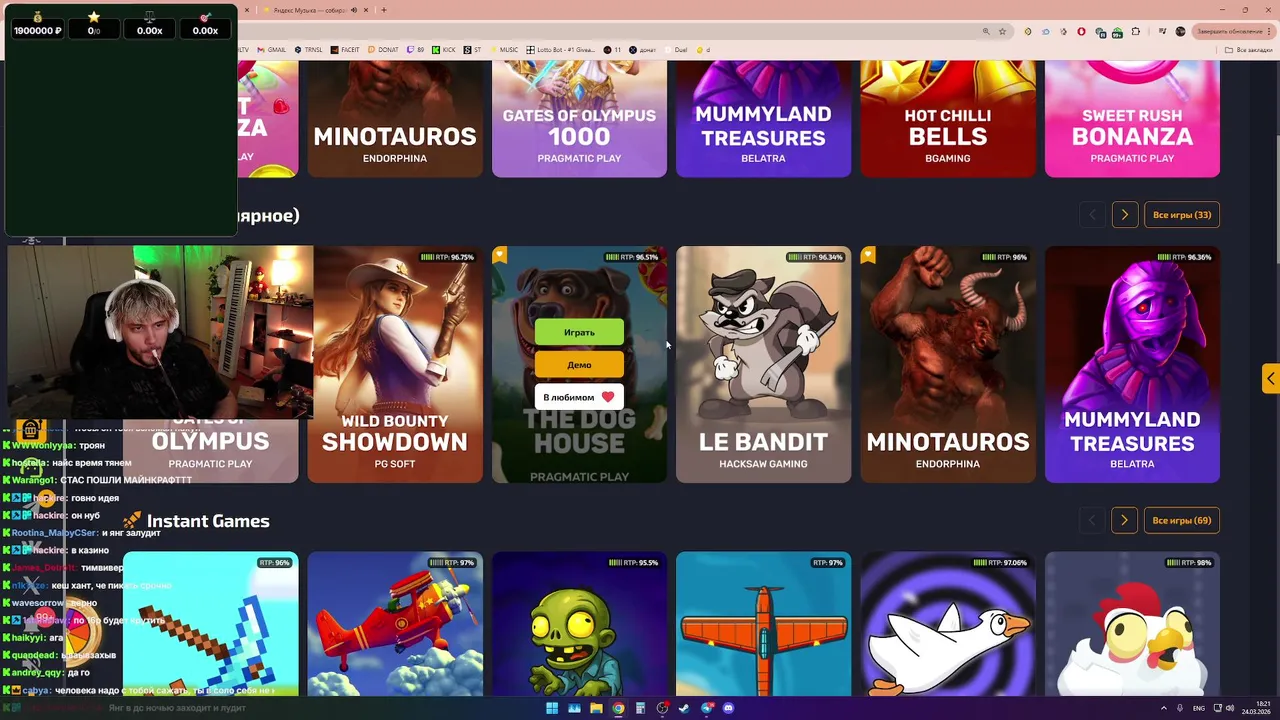Viewport: 1280px width, 720px height.
Task: Close the Яндекс Музыка tab
Action: coord(367,10)
